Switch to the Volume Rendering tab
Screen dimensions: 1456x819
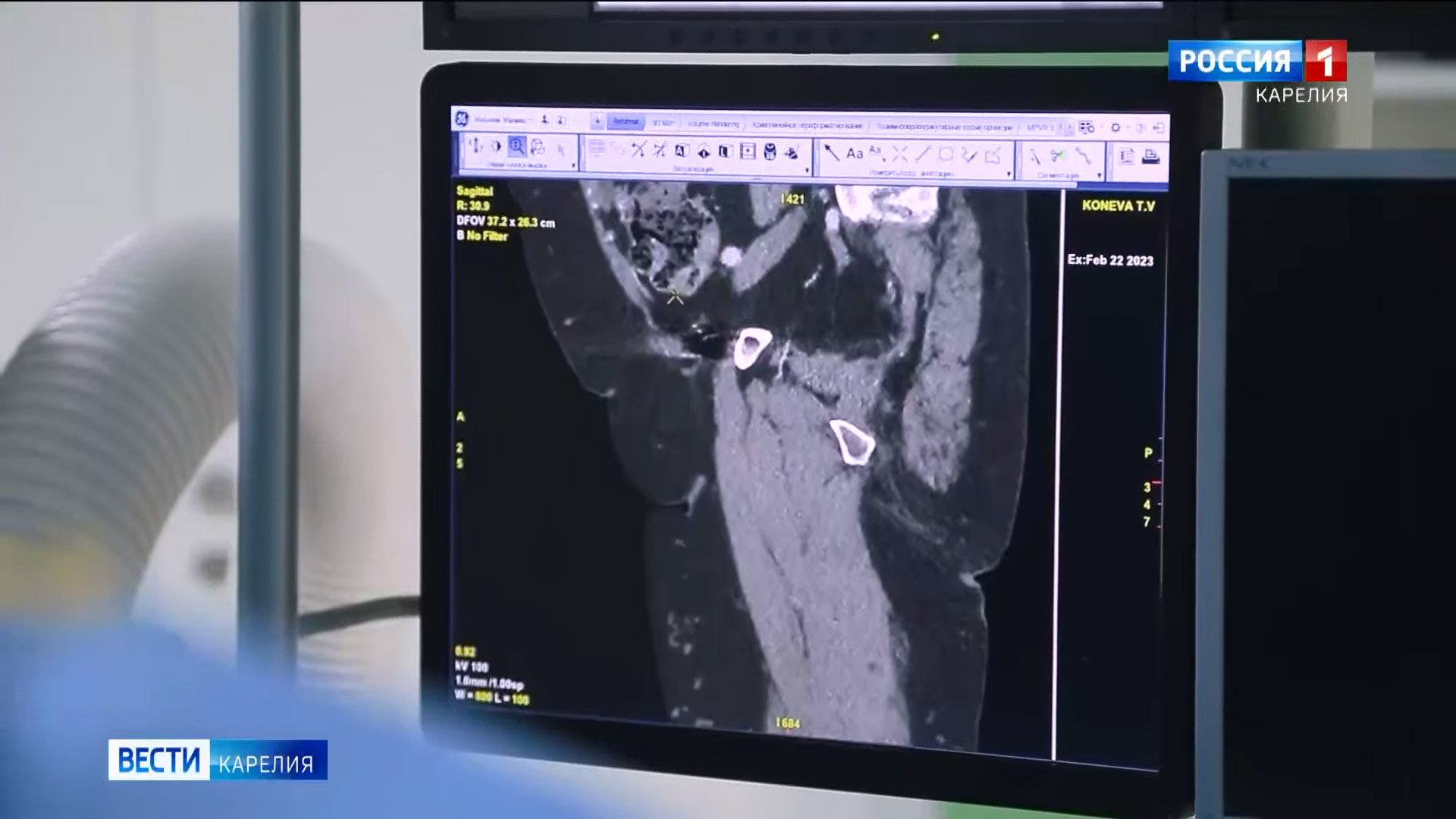tap(713, 124)
